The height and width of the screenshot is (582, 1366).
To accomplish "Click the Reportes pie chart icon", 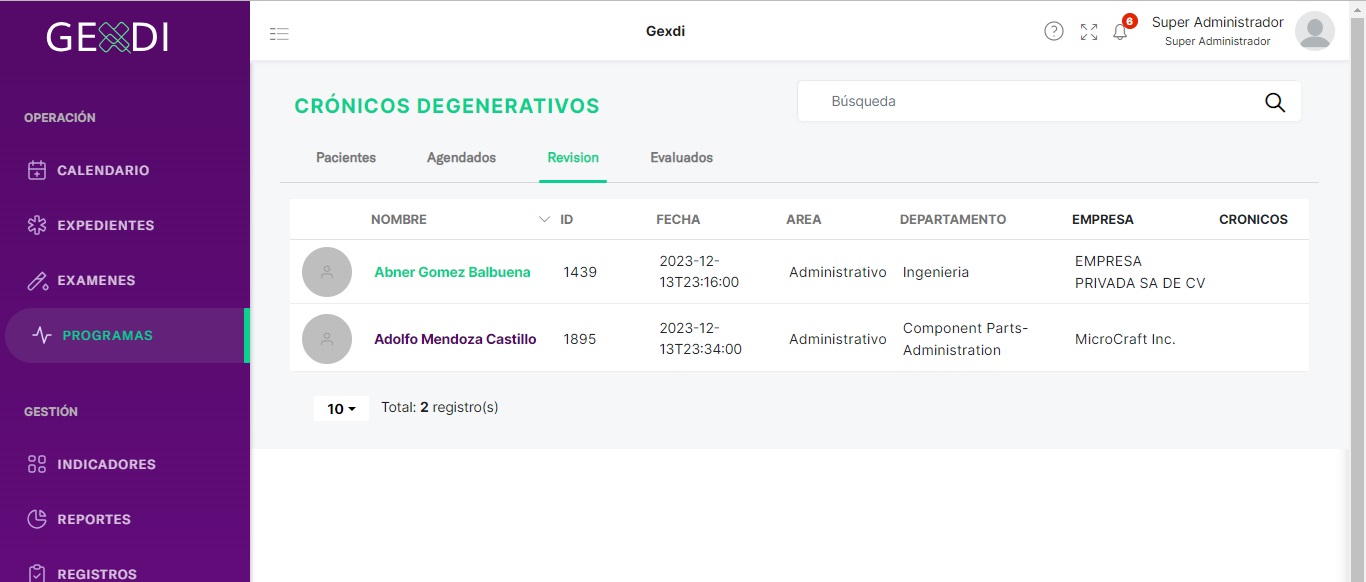I will tap(37, 519).
